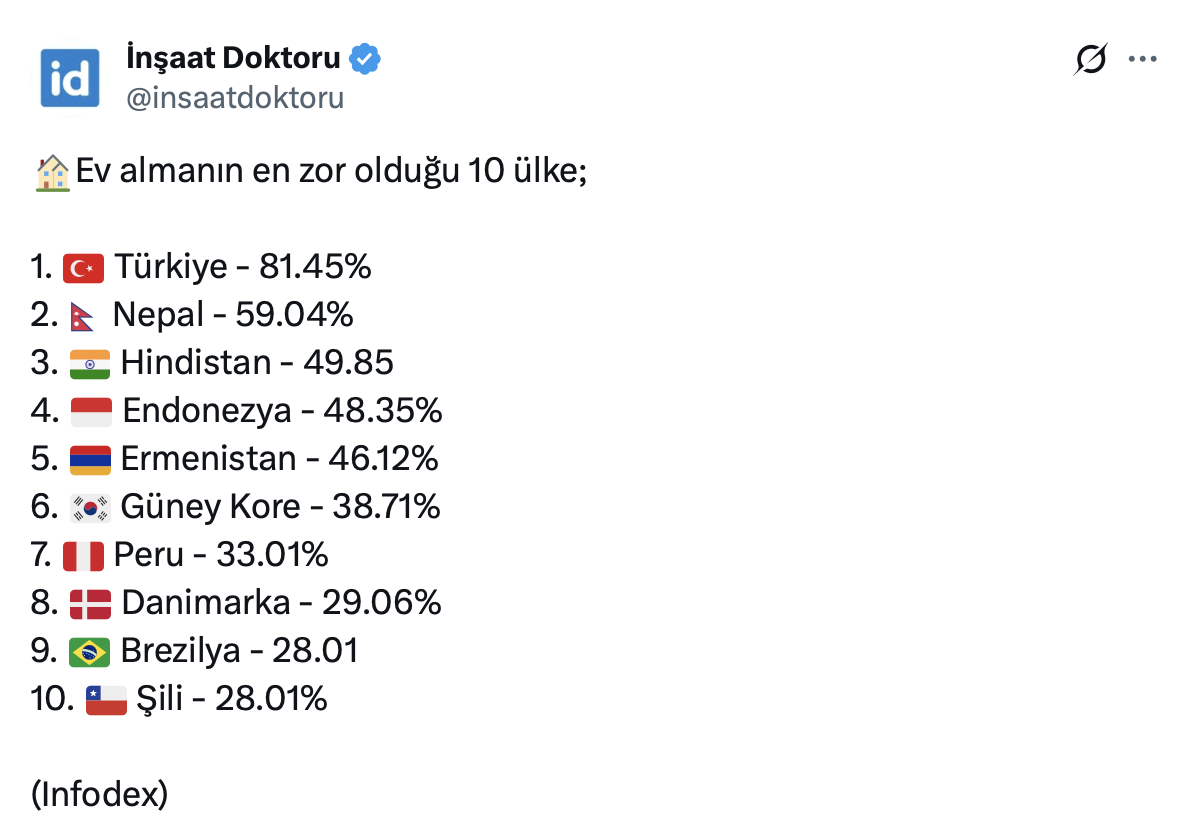Click the Grok slashed-circle icon
The image size is (1192, 828).
point(1090,60)
